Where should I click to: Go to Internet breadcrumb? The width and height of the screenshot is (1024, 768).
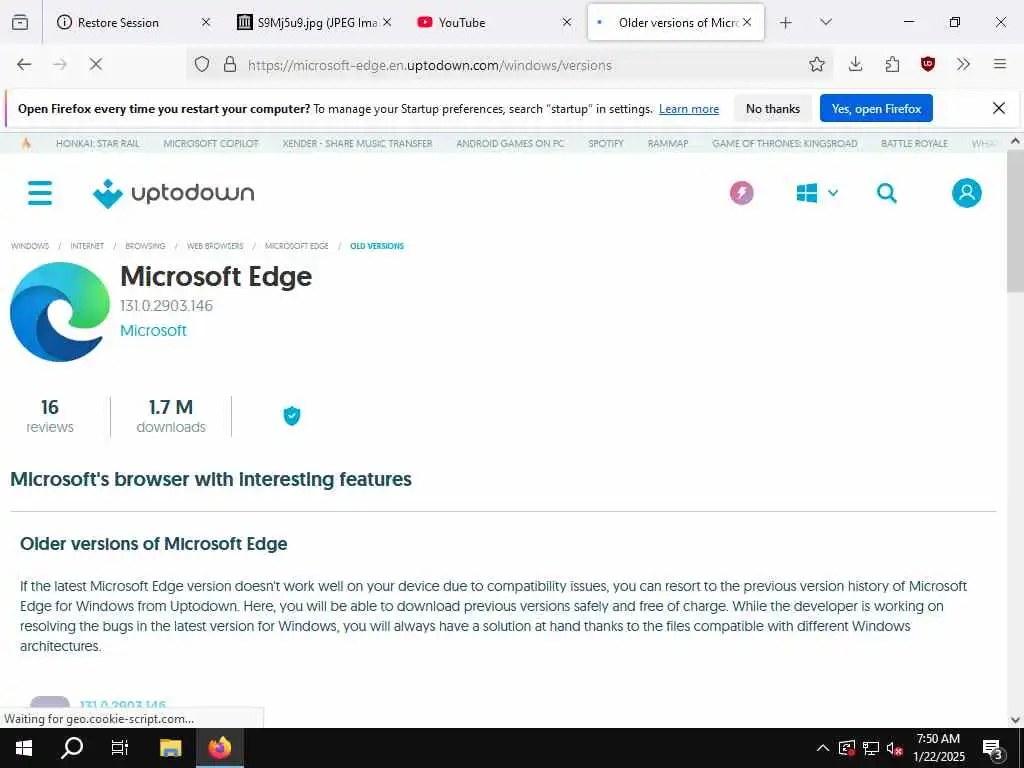pyautogui.click(x=87, y=246)
